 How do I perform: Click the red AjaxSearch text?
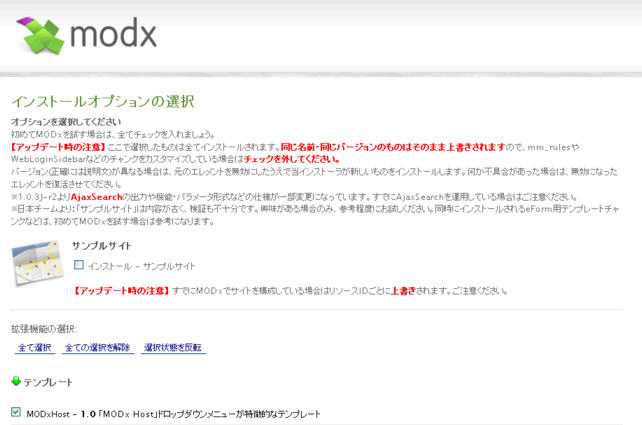point(97,197)
